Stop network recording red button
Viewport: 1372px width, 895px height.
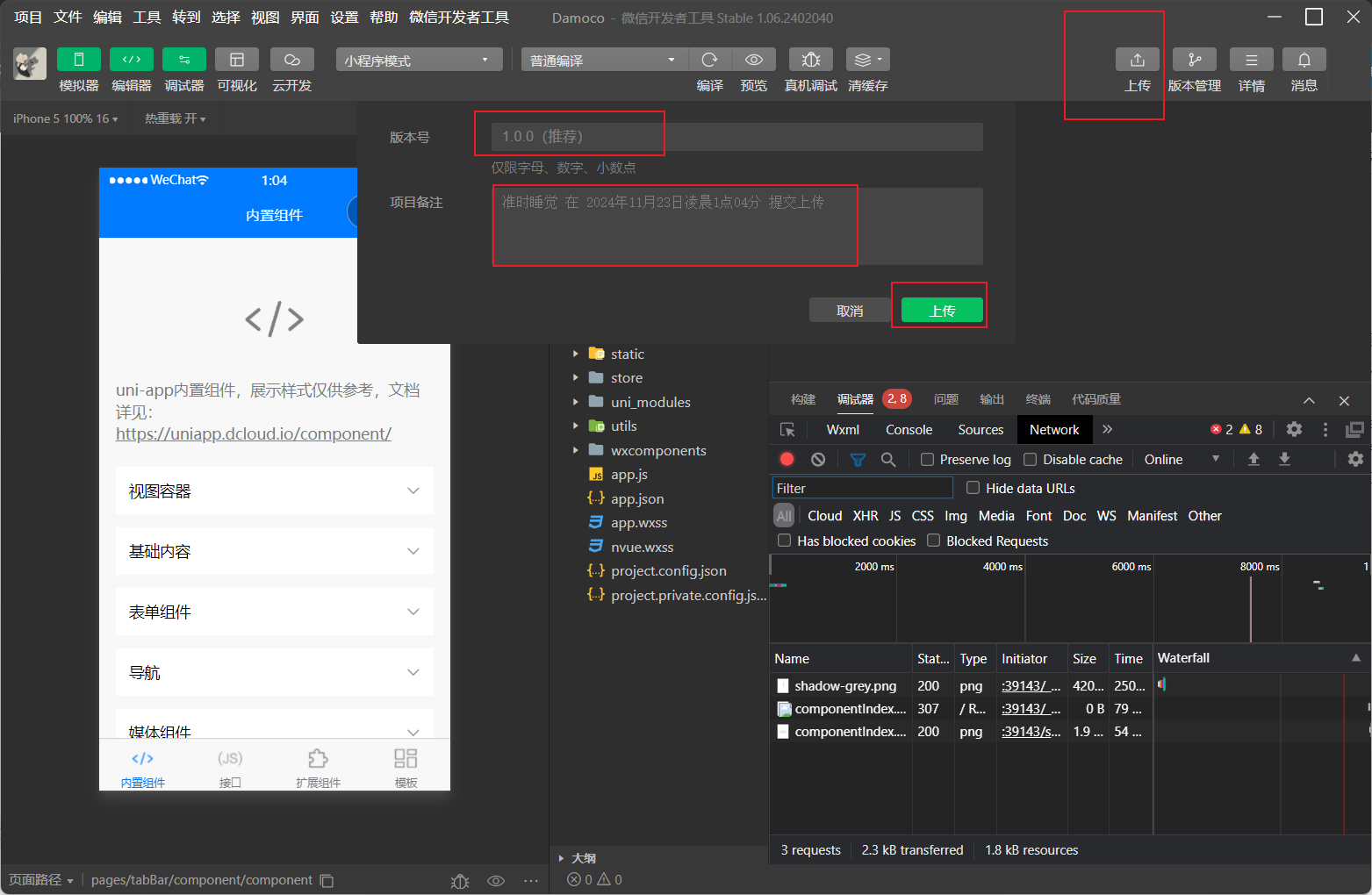[x=787, y=459]
